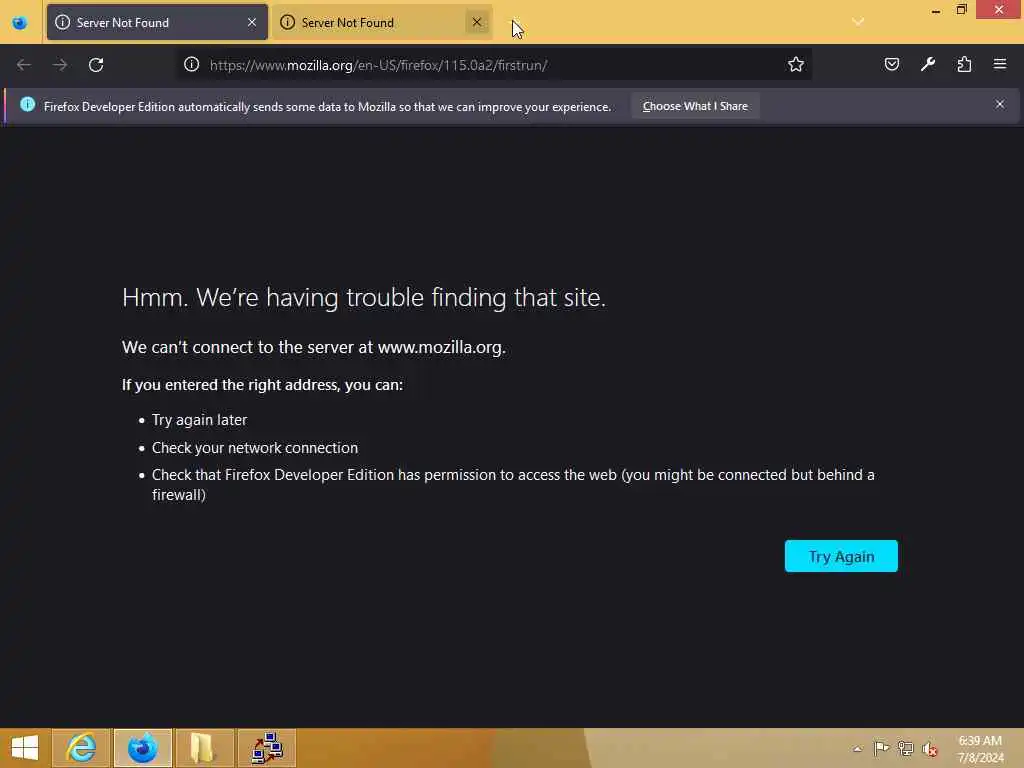Go back using the back arrow

24,65
